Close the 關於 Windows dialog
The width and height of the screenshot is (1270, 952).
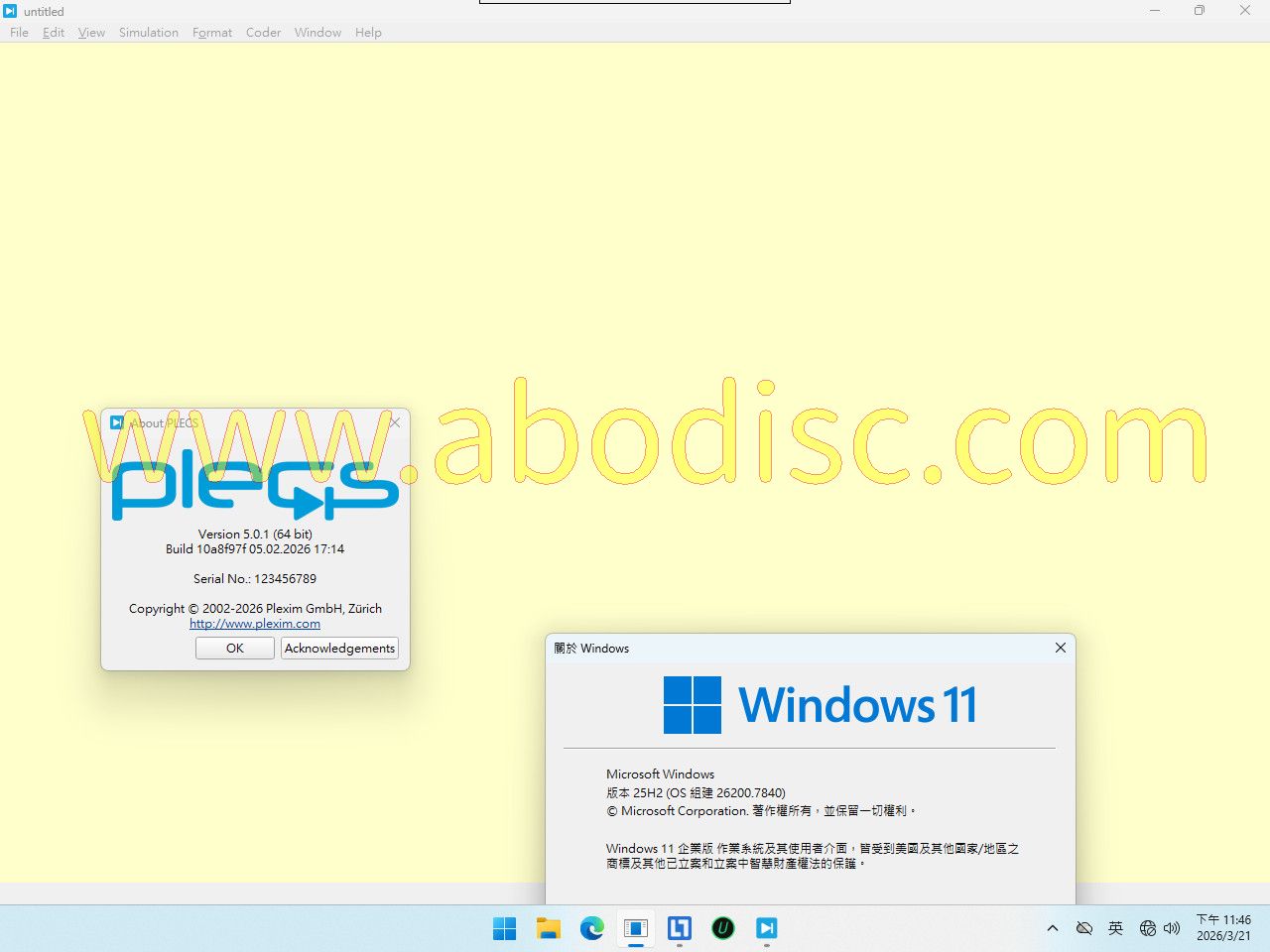(x=1061, y=648)
